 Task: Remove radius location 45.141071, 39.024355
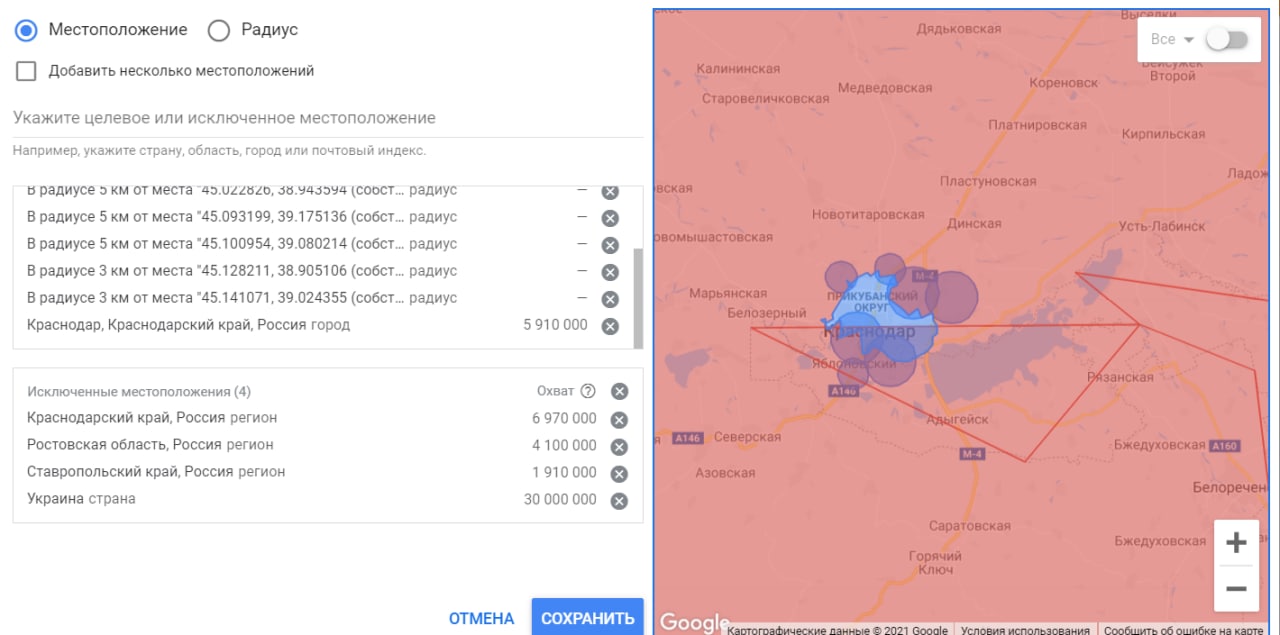pyautogui.click(x=610, y=299)
